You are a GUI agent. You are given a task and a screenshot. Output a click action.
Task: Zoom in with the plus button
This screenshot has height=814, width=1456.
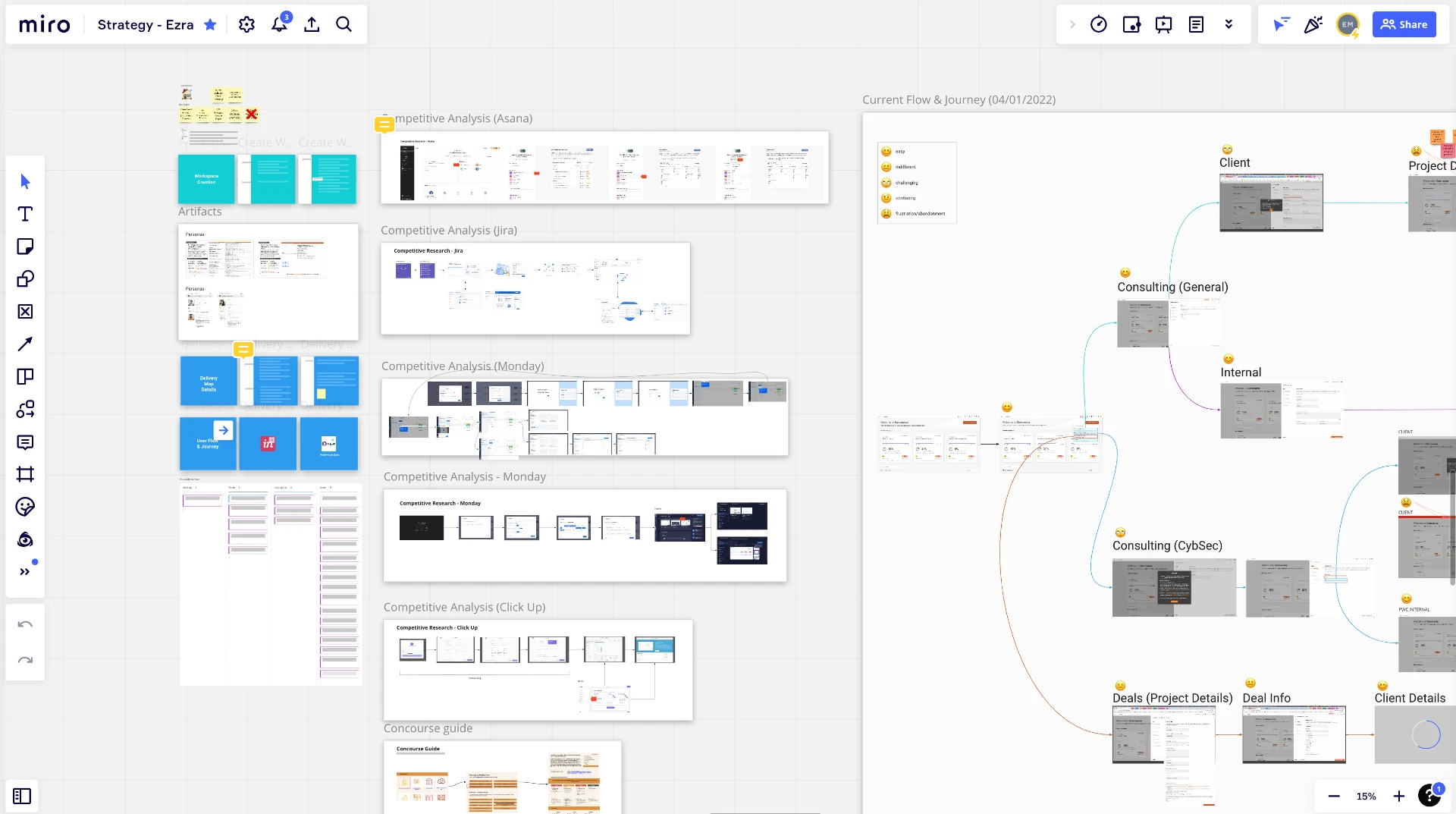pos(1399,796)
